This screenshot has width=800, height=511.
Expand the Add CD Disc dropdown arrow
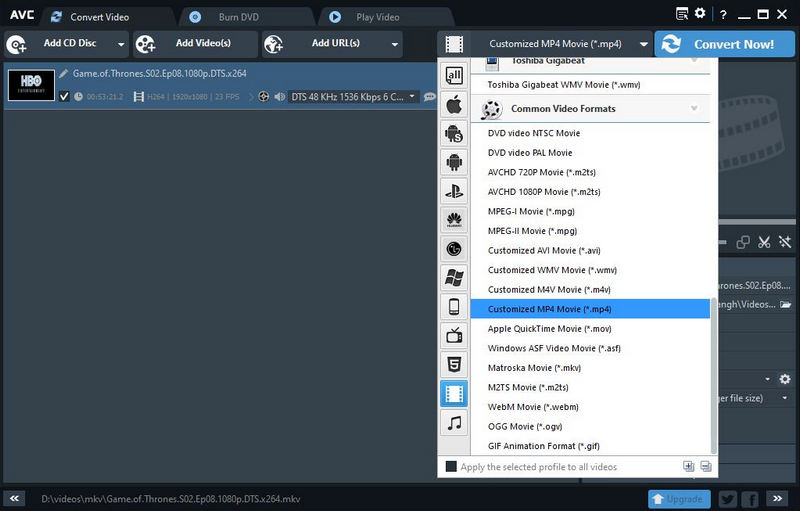tap(121, 45)
